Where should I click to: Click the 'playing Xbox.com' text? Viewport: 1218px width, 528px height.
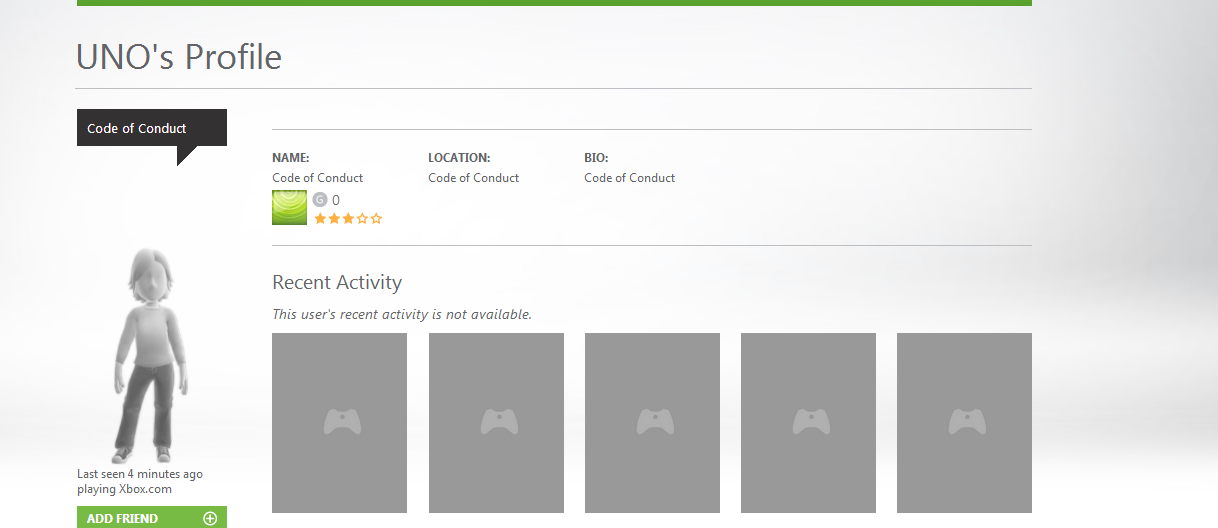point(125,489)
